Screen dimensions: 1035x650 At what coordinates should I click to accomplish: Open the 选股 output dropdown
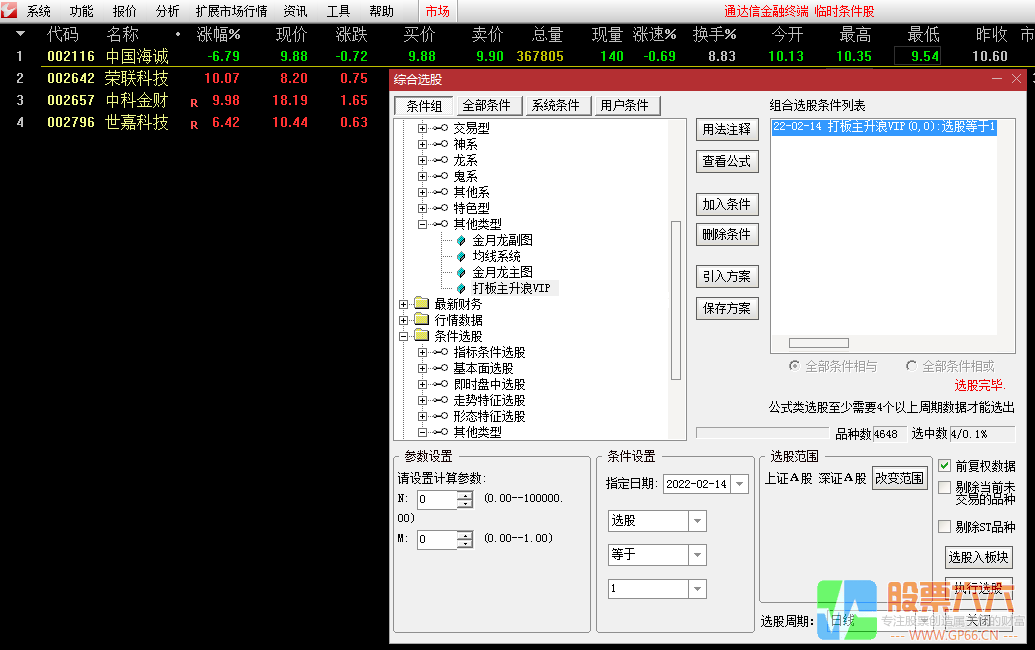point(698,521)
